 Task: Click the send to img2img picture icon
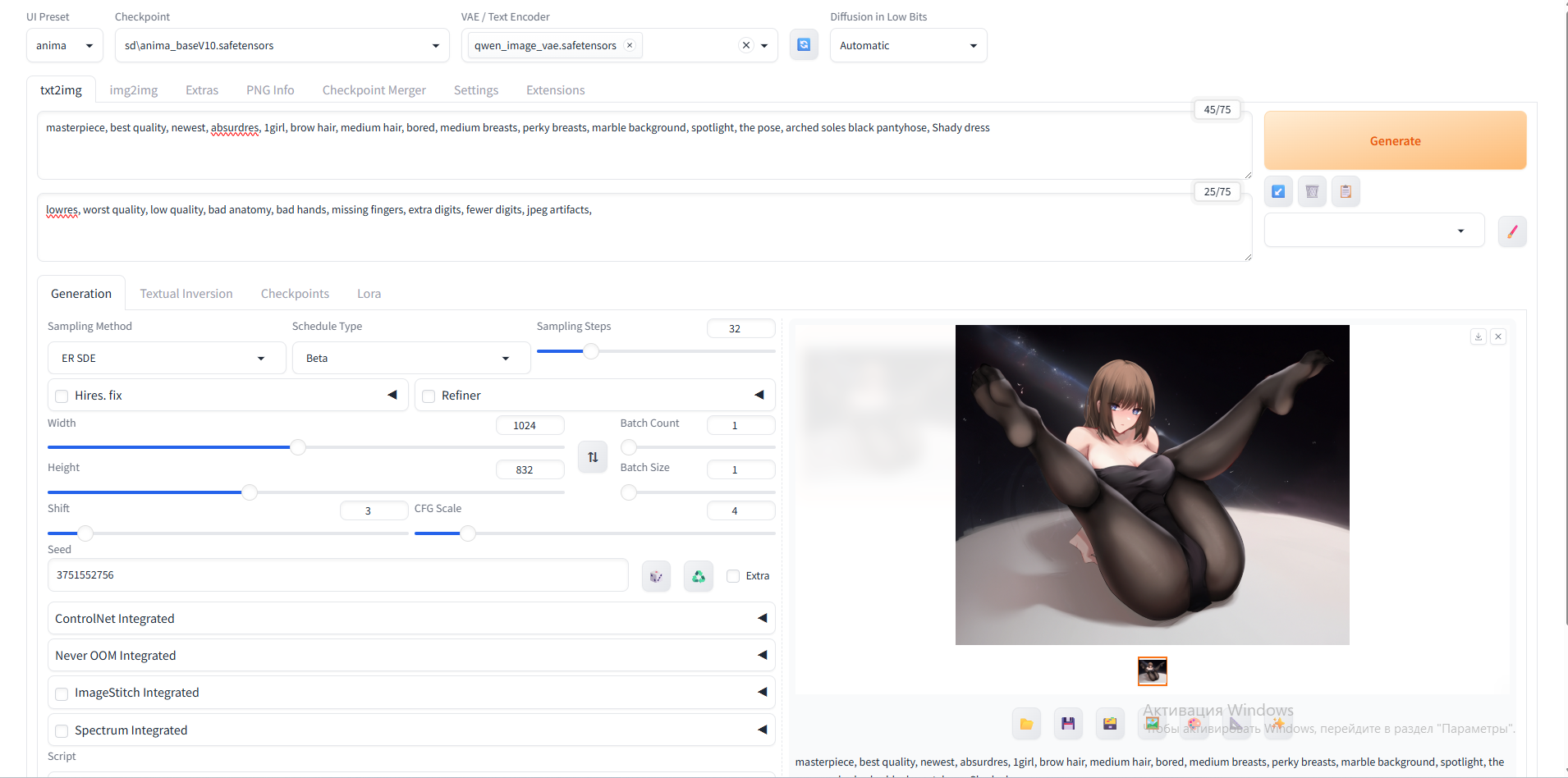tap(1152, 723)
